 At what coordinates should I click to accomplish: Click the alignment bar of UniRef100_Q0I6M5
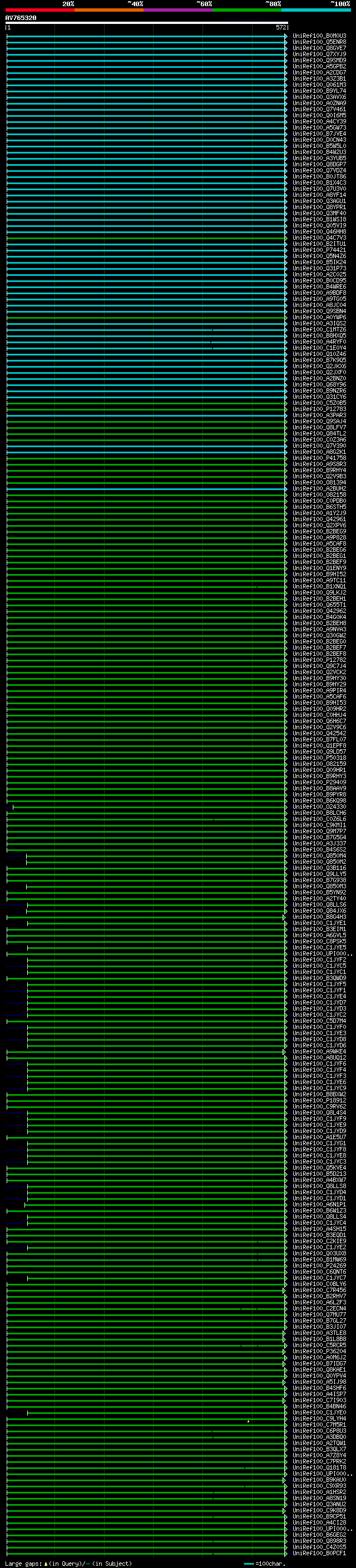(x=147, y=116)
